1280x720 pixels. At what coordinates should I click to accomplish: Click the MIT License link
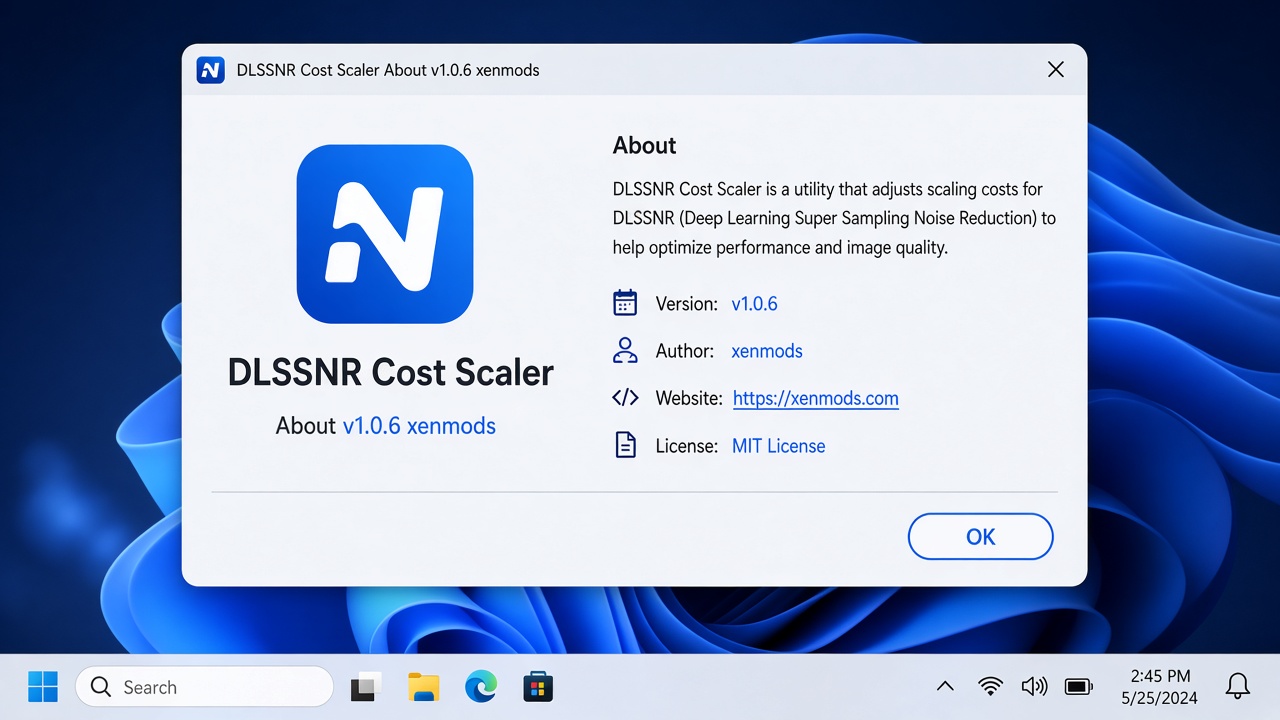[779, 446]
